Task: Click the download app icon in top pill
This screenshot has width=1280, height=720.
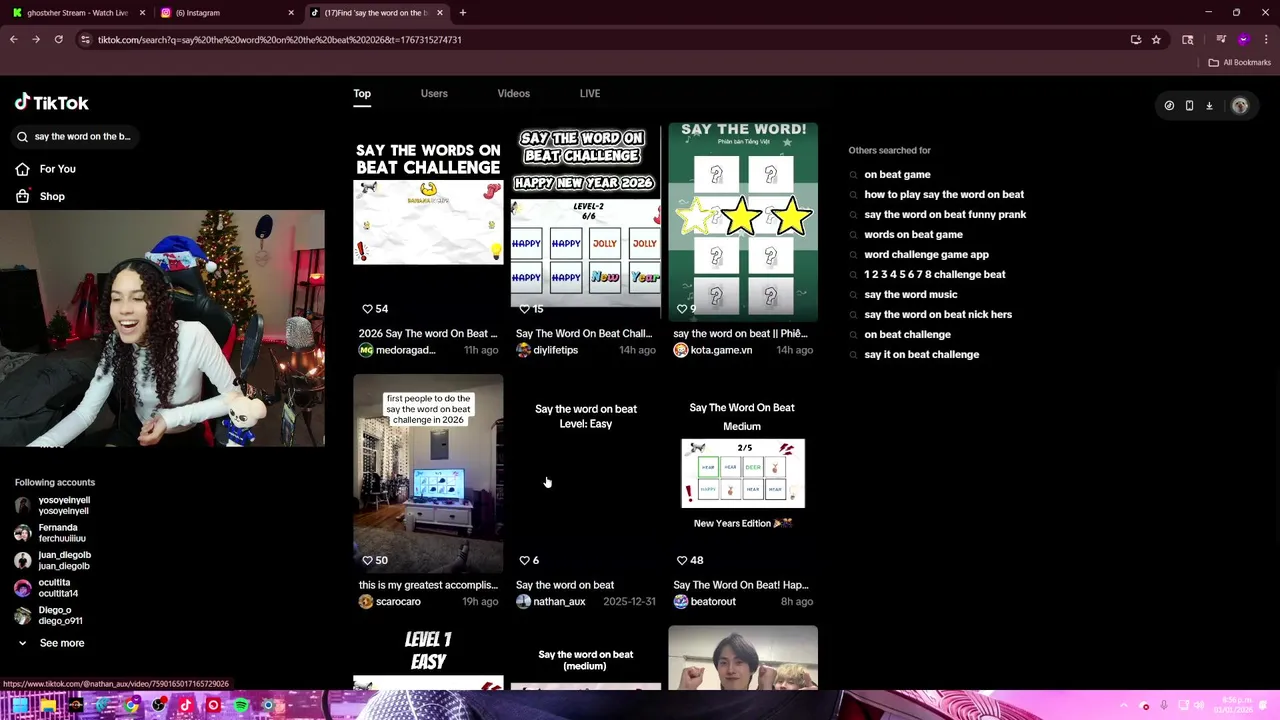Action: click(x=1209, y=105)
